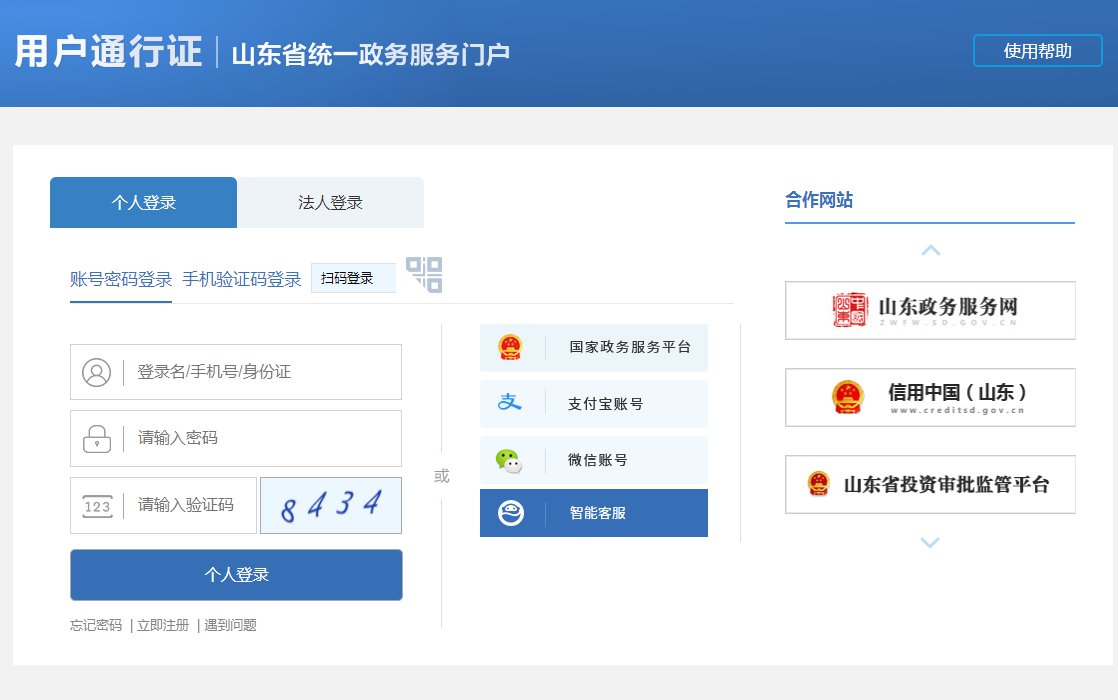The width and height of the screenshot is (1118, 700).
Task: Click the 123 captcha field icon
Action: tap(97, 506)
